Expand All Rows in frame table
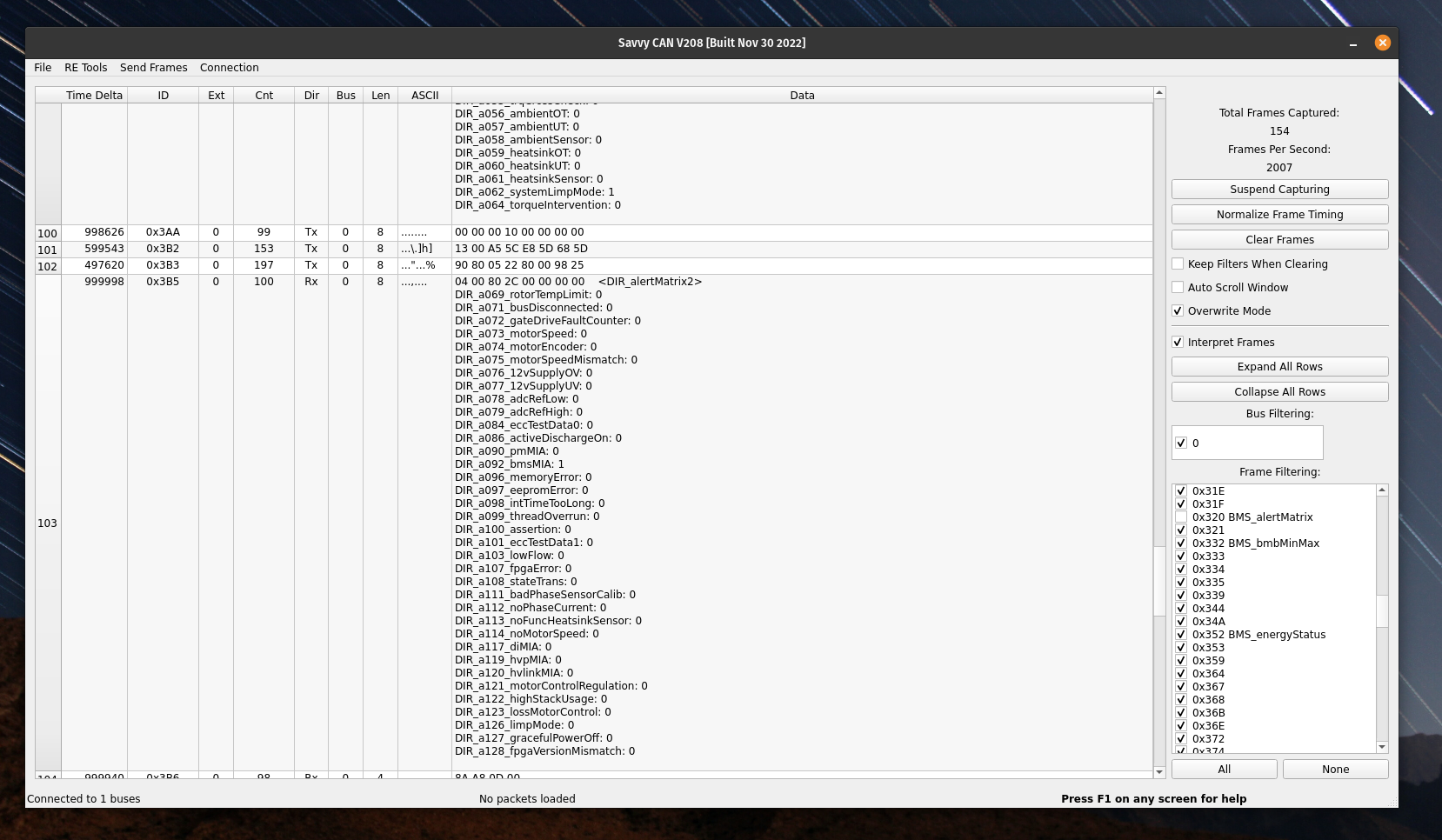 (1279, 367)
